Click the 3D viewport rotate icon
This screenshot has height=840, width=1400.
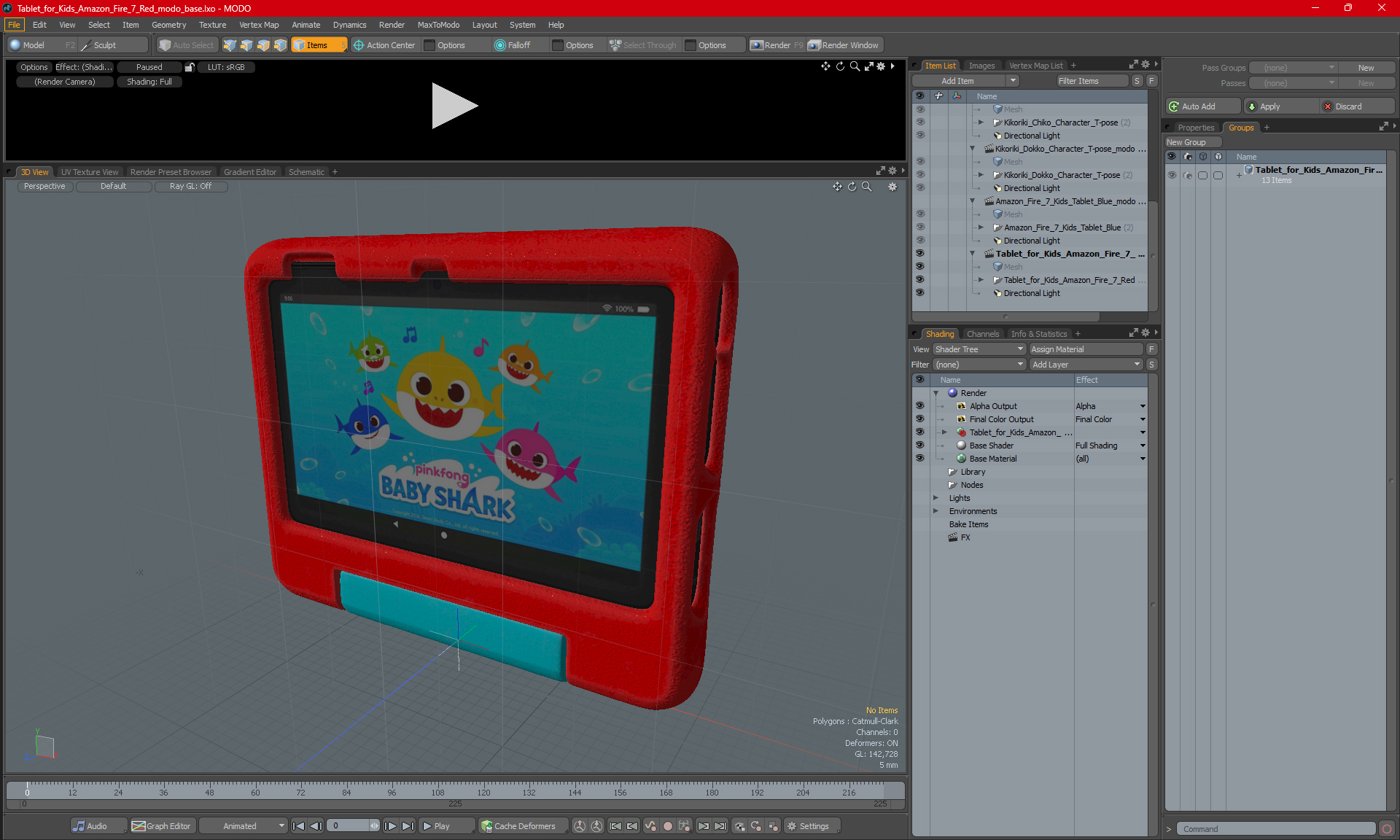[x=852, y=187]
